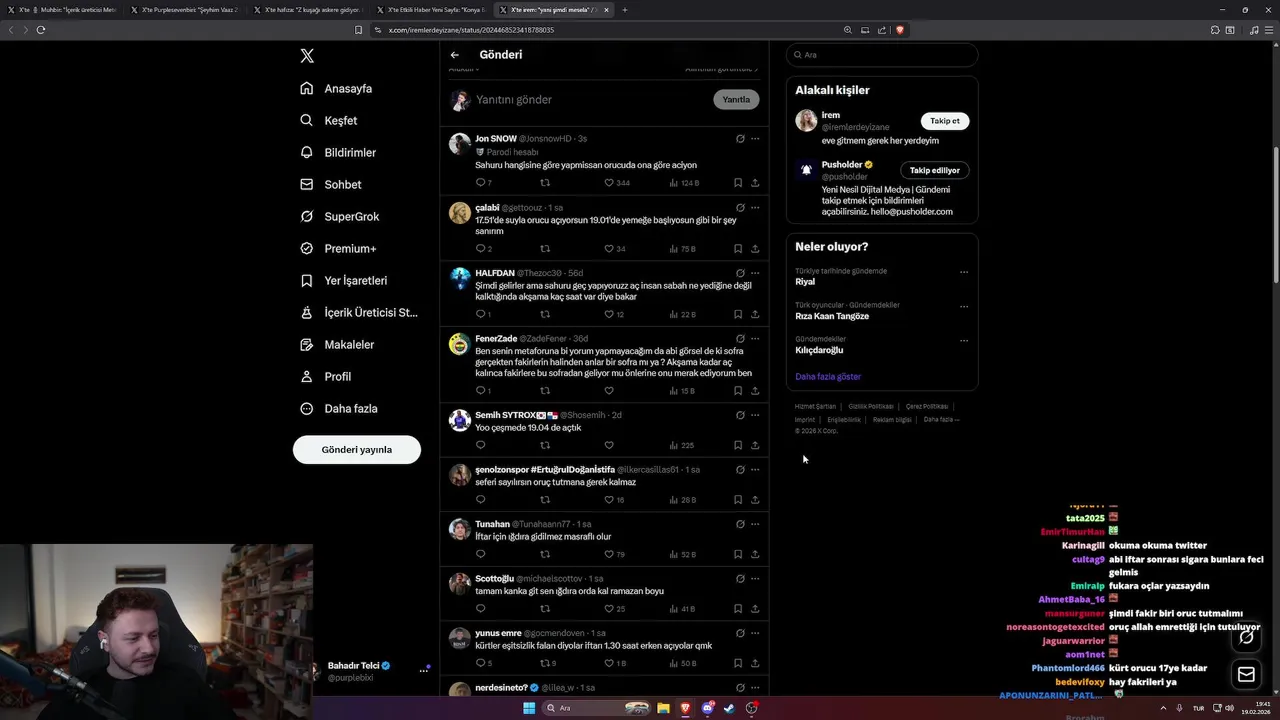
Task: Like Tunahan's reply
Action: [x=609, y=554]
